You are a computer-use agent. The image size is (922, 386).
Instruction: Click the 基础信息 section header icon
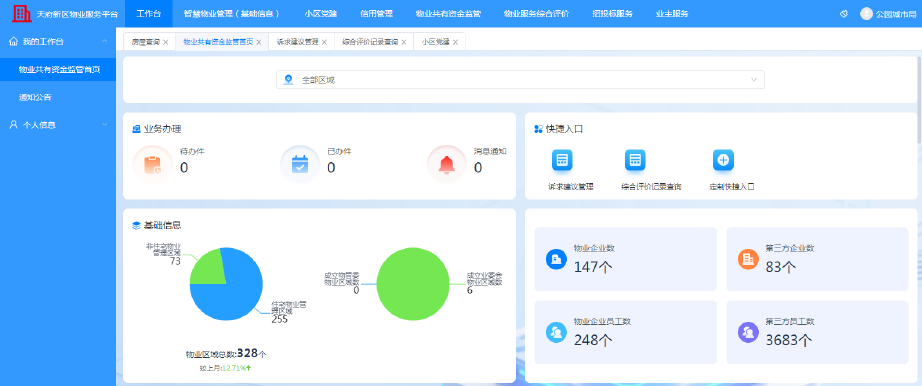tap(136, 225)
